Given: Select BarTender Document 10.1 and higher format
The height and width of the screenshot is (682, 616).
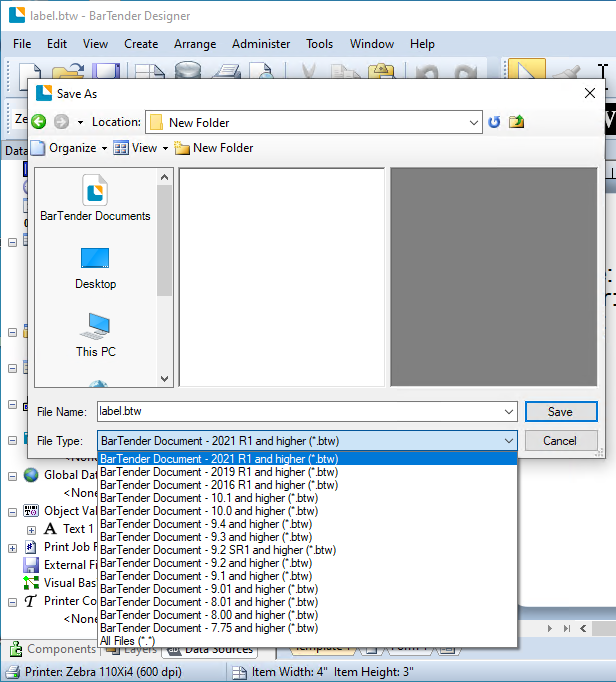Looking at the screenshot, I should point(209,498).
